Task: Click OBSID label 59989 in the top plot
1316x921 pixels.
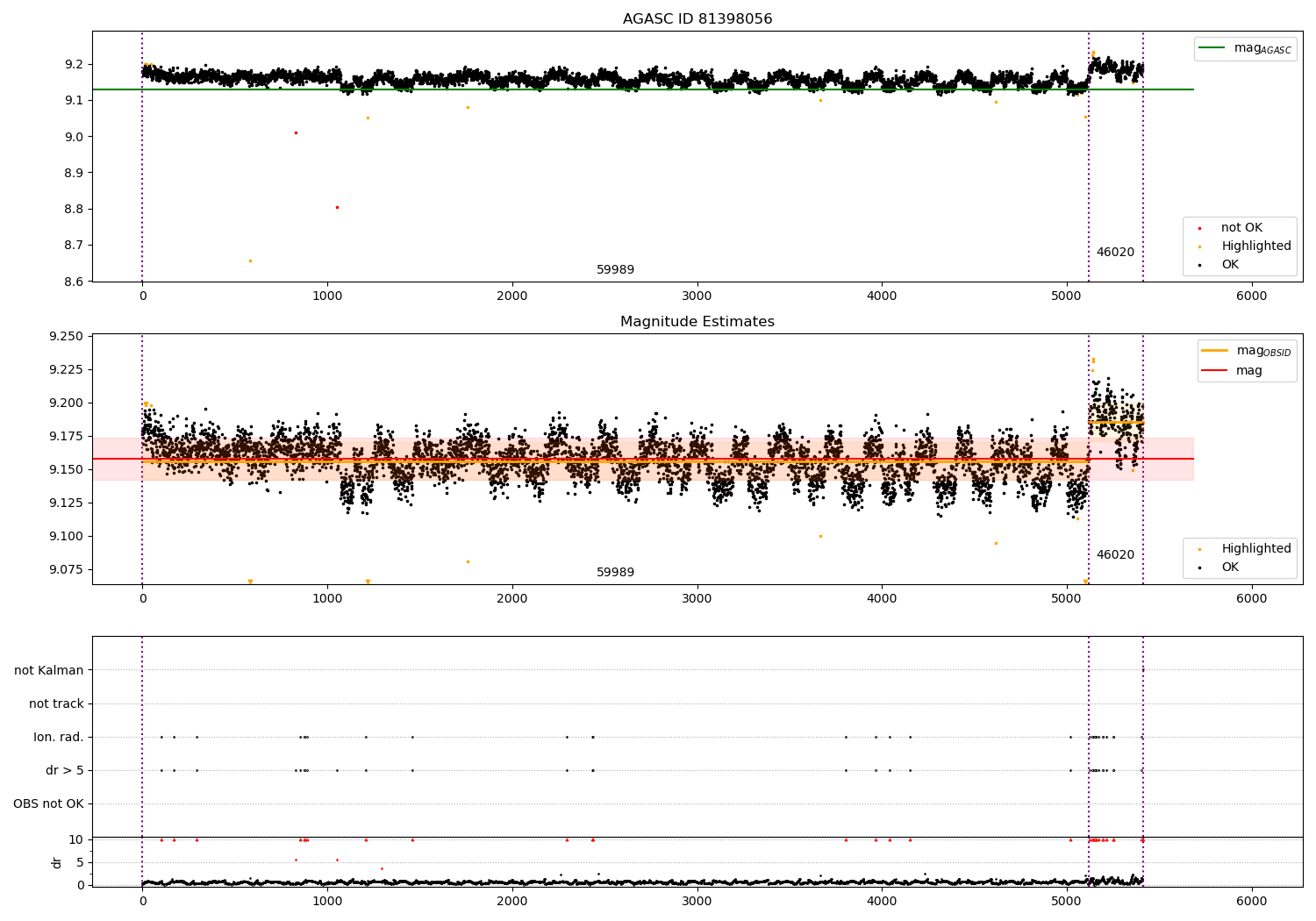Action: [x=615, y=270]
